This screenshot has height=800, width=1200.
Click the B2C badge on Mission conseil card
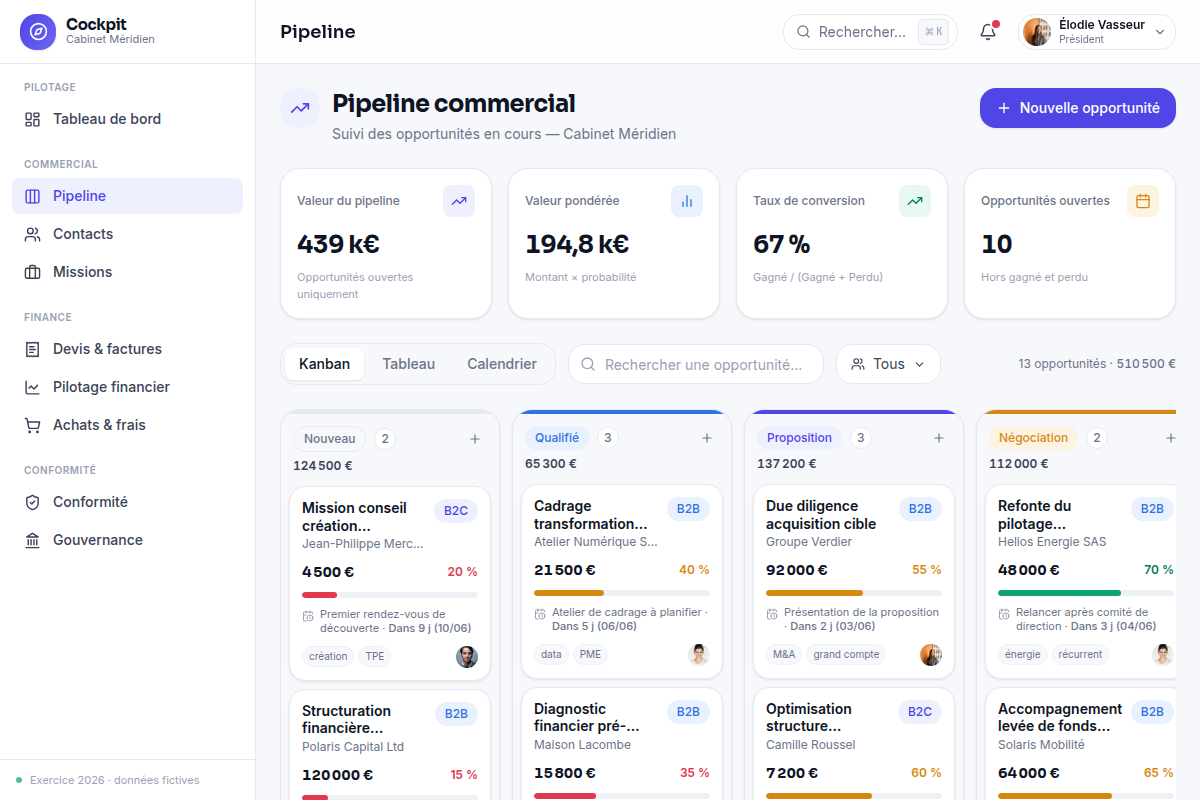tap(456, 511)
